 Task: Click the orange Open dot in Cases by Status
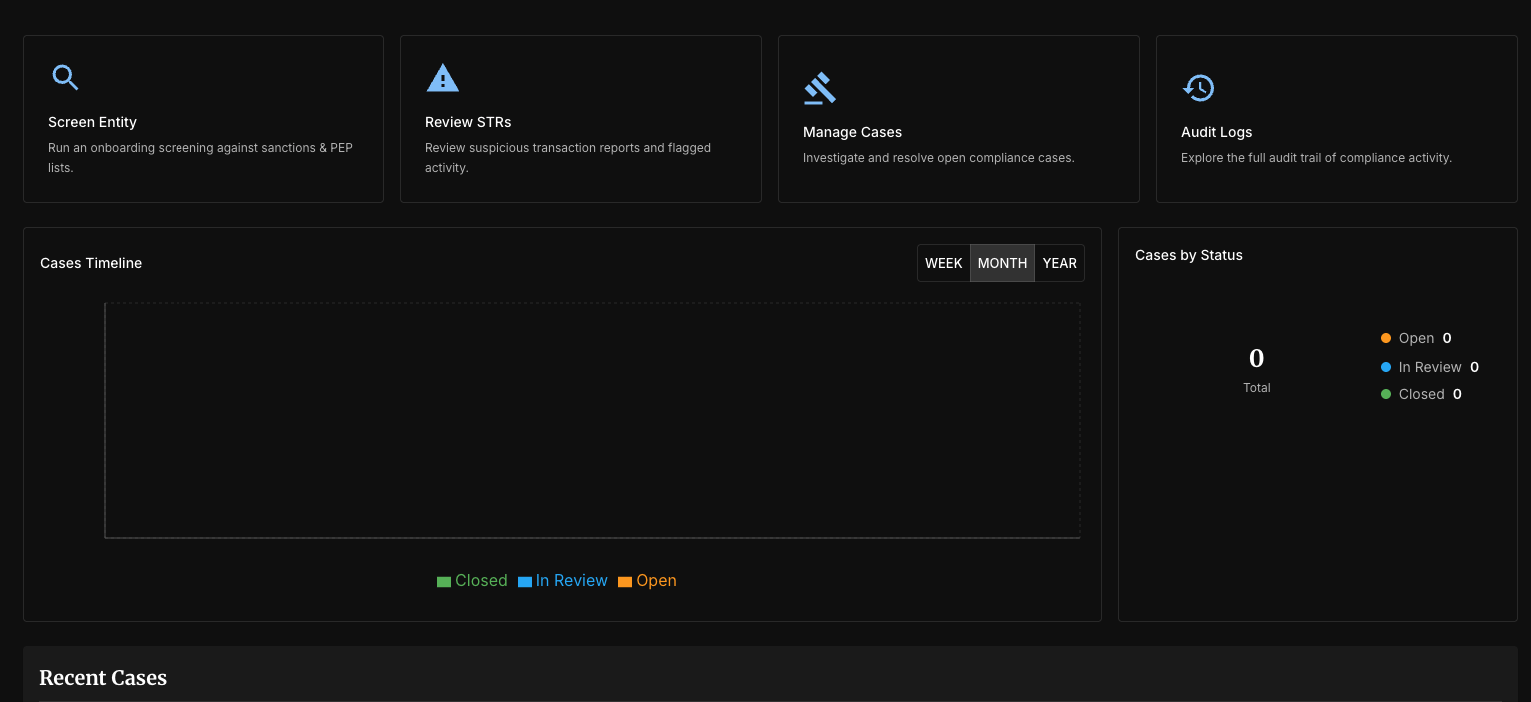pyautogui.click(x=1386, y=338)
